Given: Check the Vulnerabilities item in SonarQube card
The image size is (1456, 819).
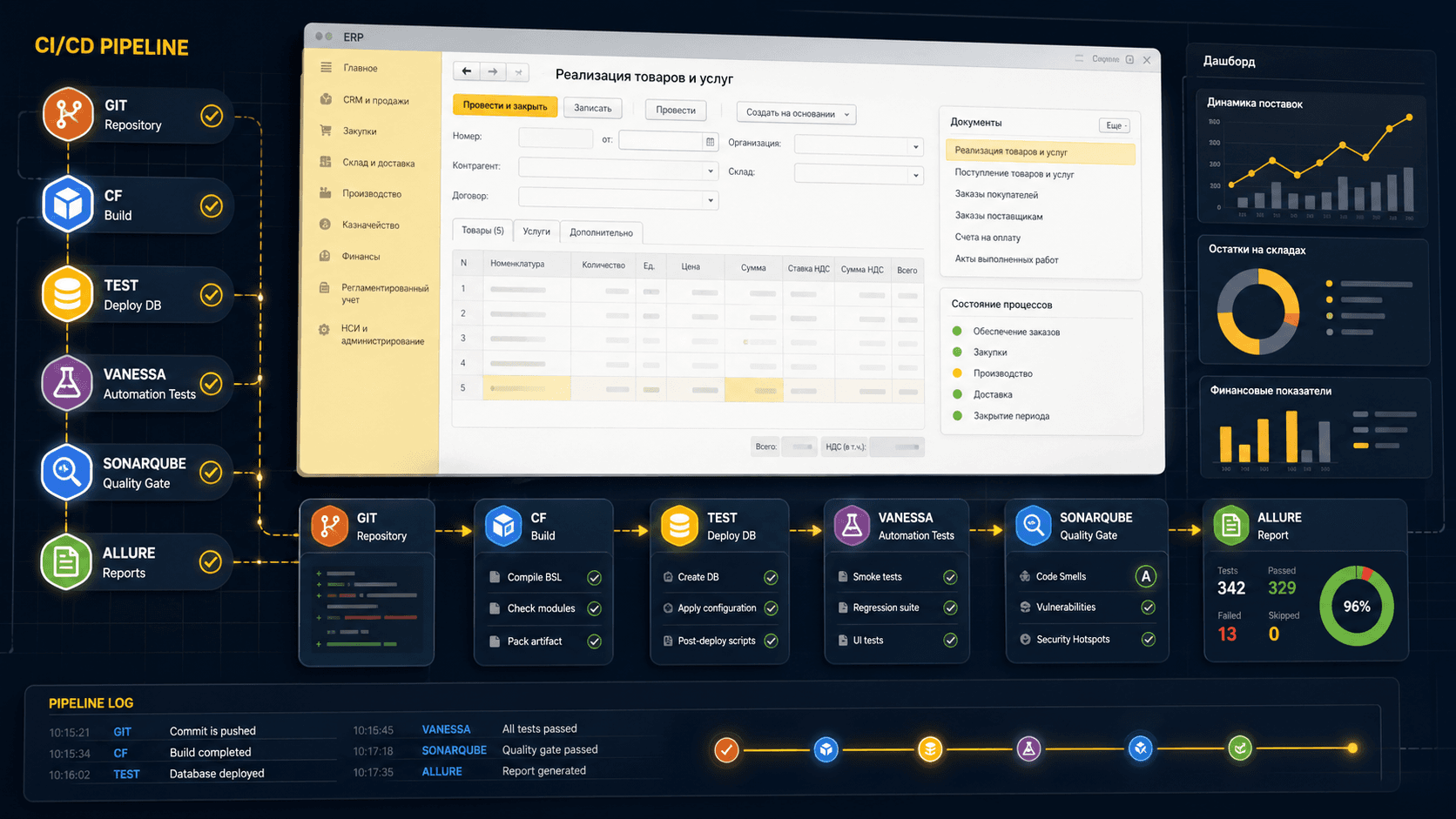Looking at the screenshot, I should (1148, 607).
